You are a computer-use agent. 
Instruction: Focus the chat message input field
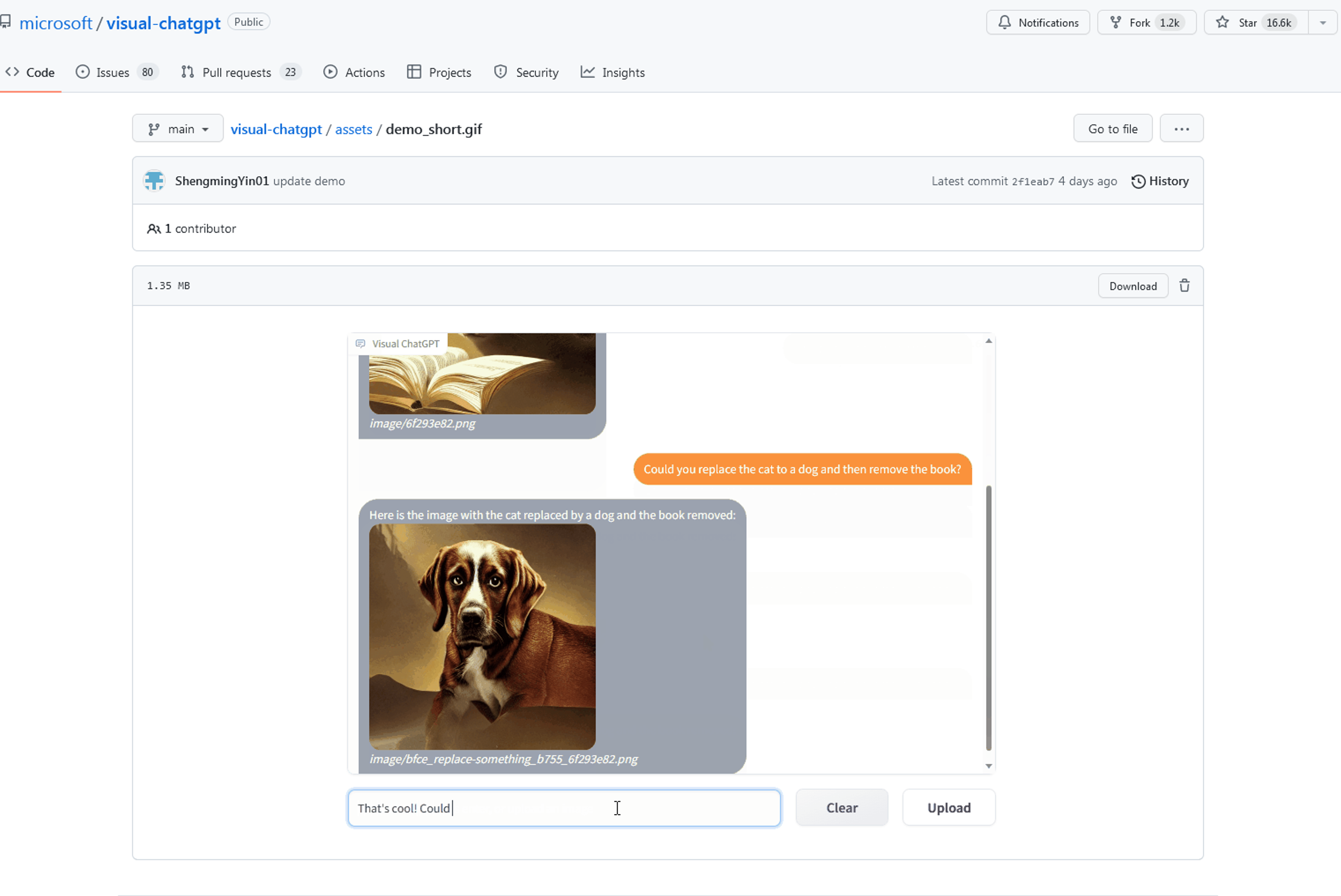[x=564, y=808]
